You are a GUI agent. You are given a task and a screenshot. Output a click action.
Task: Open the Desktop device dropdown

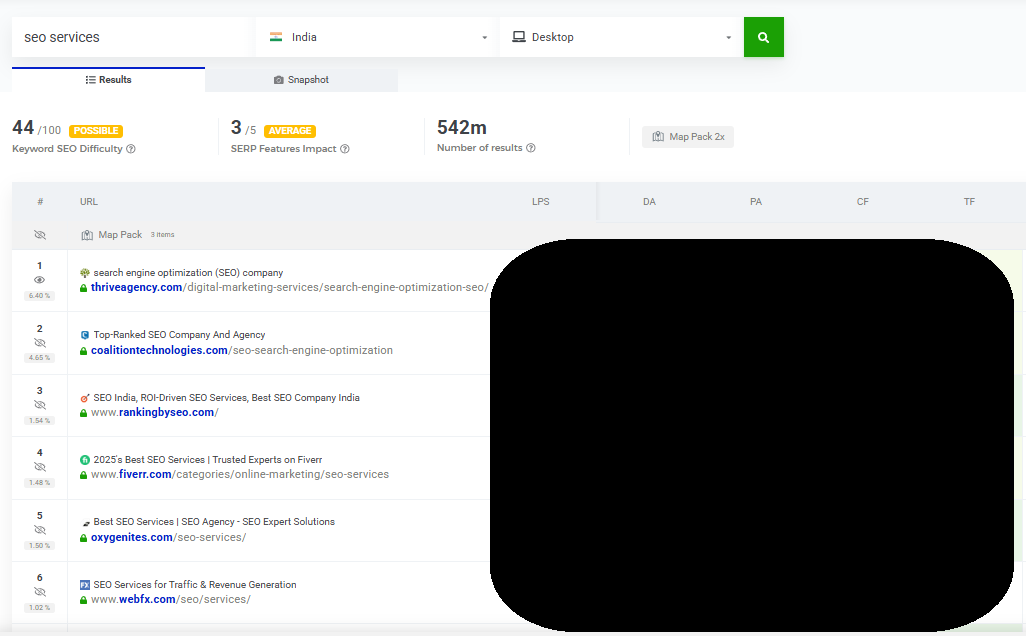pyautogui.click(x=621, y=37)
